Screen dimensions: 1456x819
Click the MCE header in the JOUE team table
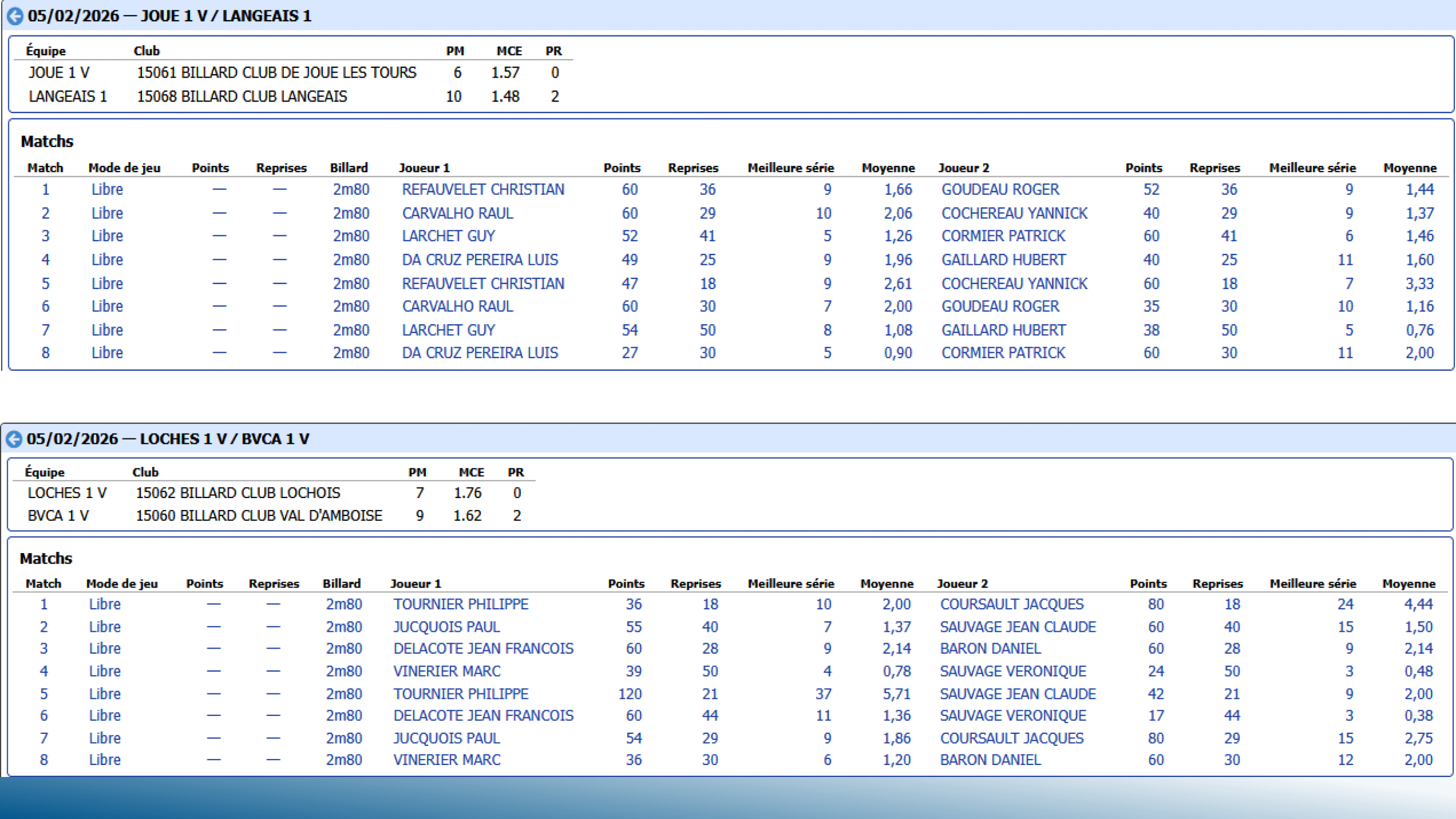(x=509, y=51)
